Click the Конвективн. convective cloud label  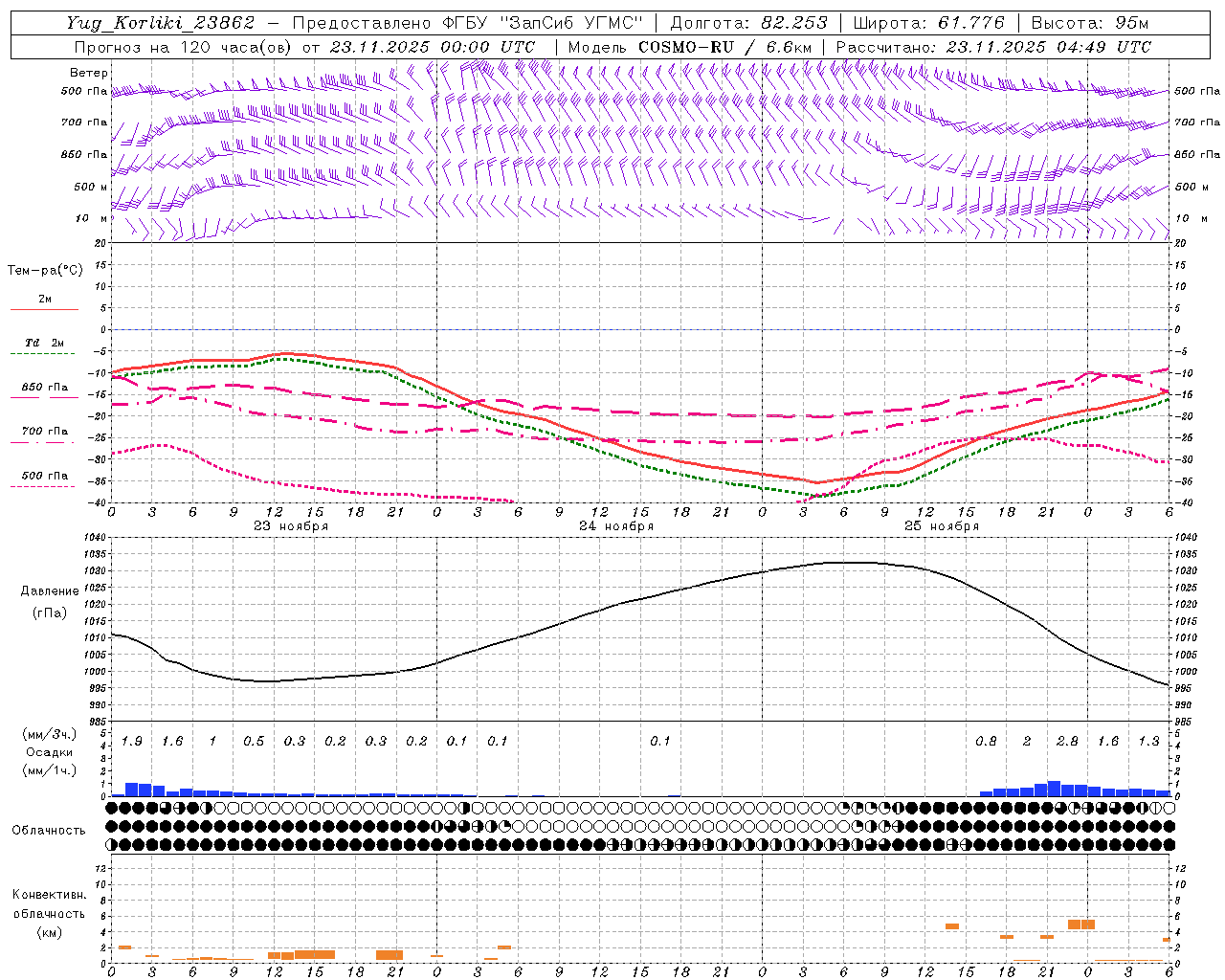click(49, 895)
